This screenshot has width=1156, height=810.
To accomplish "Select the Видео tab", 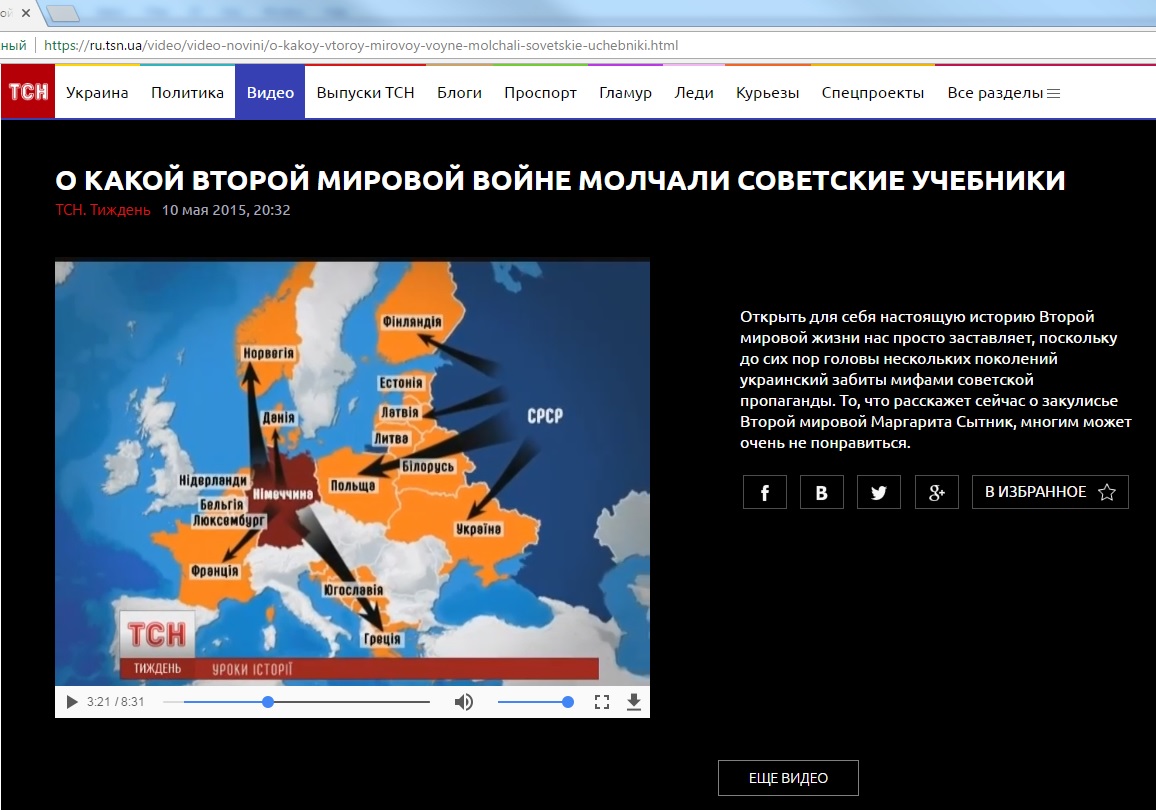I will [x=270, y=92].
